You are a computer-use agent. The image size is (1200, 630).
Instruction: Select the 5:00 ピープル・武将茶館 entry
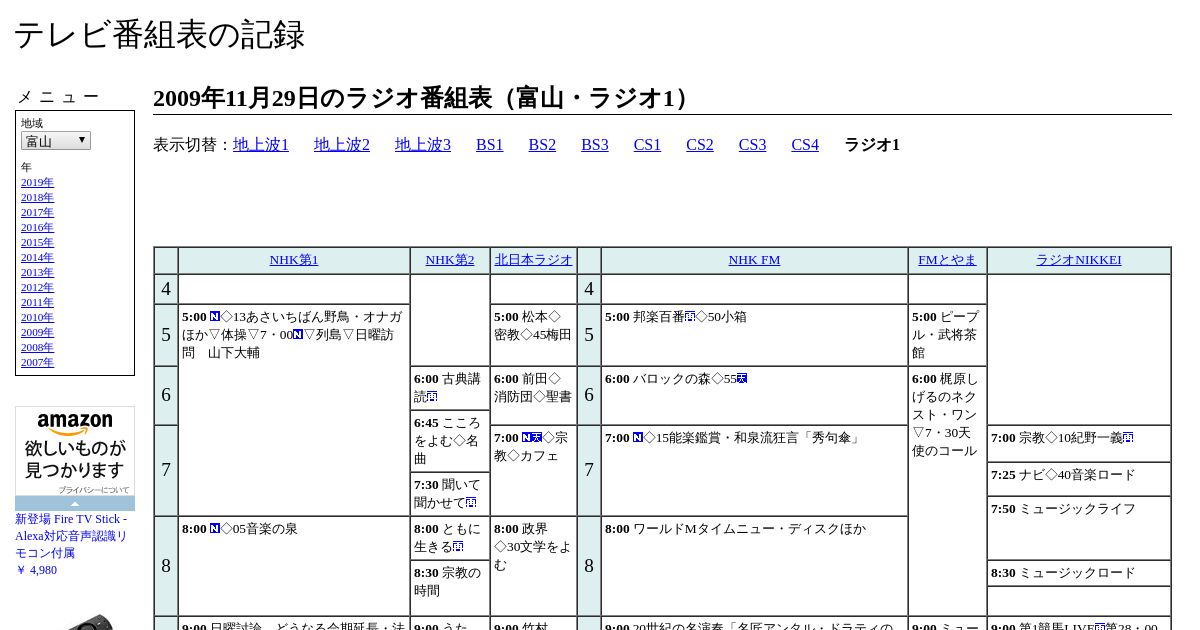coord(947,335)
